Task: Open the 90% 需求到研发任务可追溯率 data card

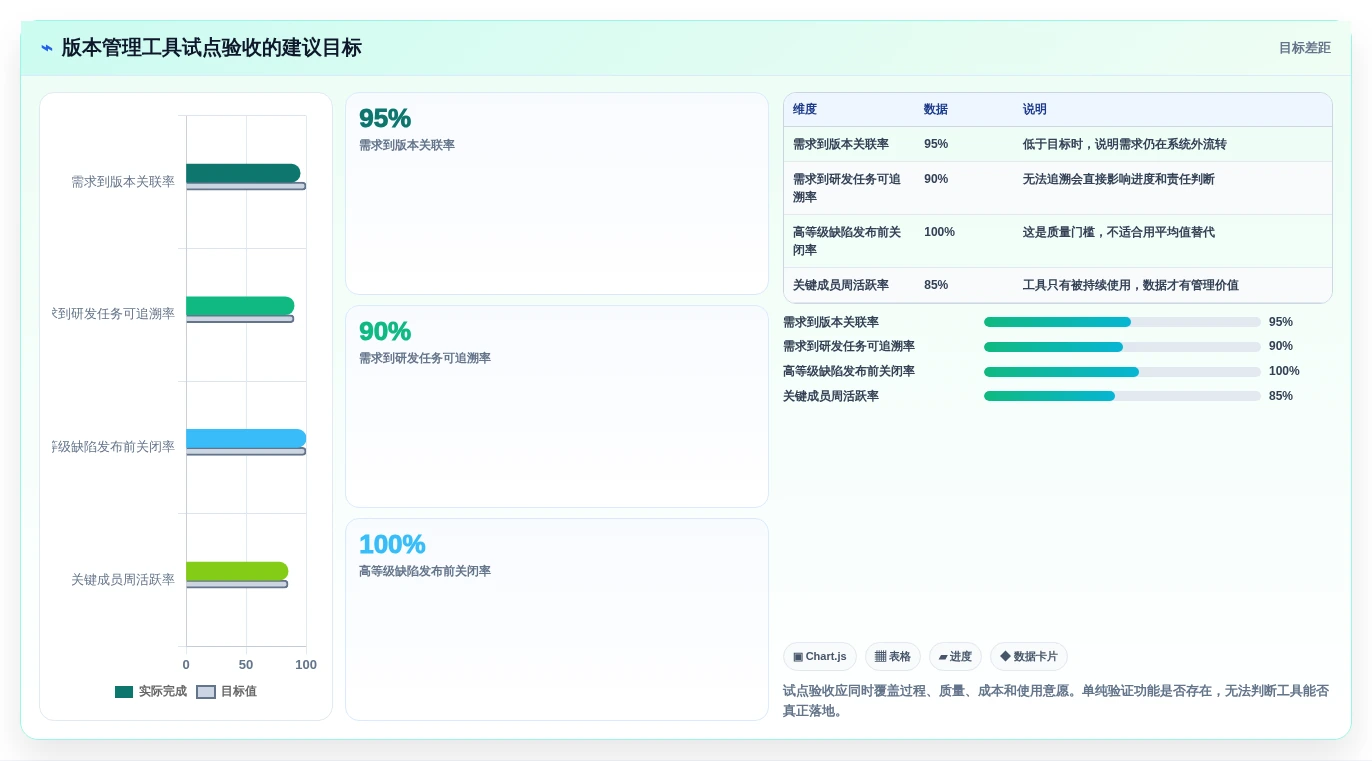Action: tap(557, 407)
